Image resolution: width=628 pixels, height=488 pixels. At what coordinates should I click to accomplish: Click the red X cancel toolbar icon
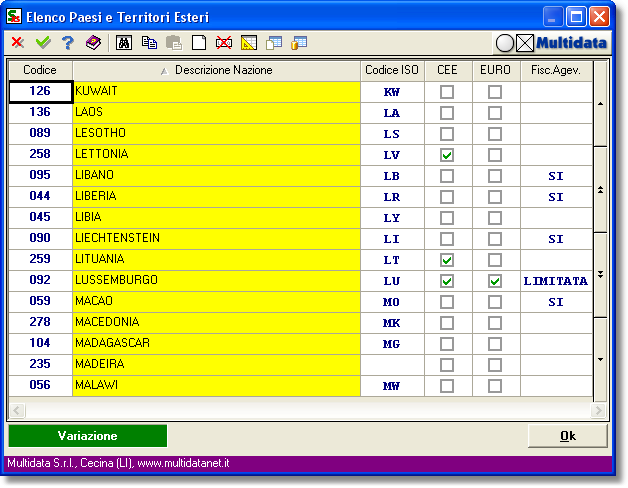point(18,42)
